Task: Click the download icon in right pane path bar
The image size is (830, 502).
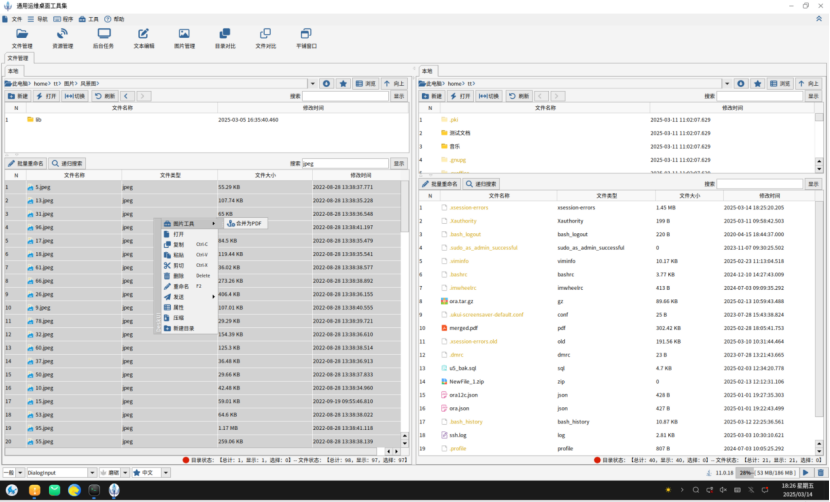Action: coord(741,84)
